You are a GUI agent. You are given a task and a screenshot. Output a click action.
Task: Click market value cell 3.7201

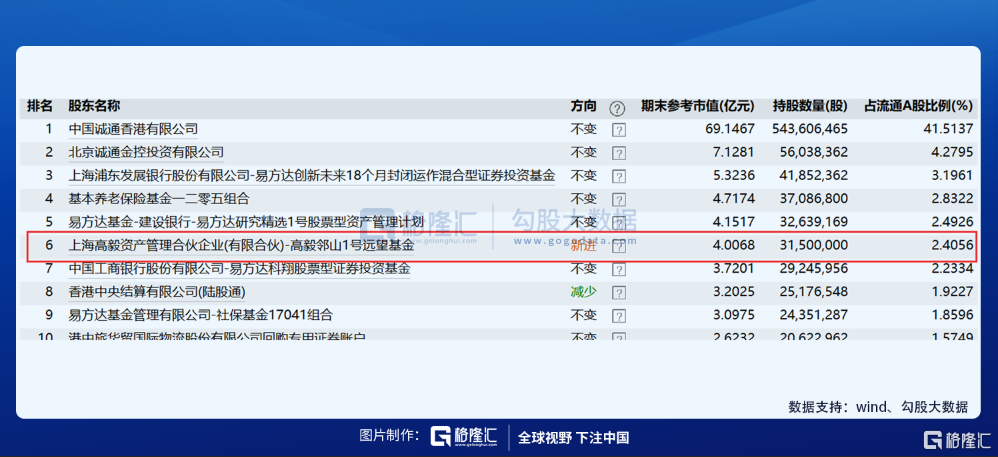(733, 268)
